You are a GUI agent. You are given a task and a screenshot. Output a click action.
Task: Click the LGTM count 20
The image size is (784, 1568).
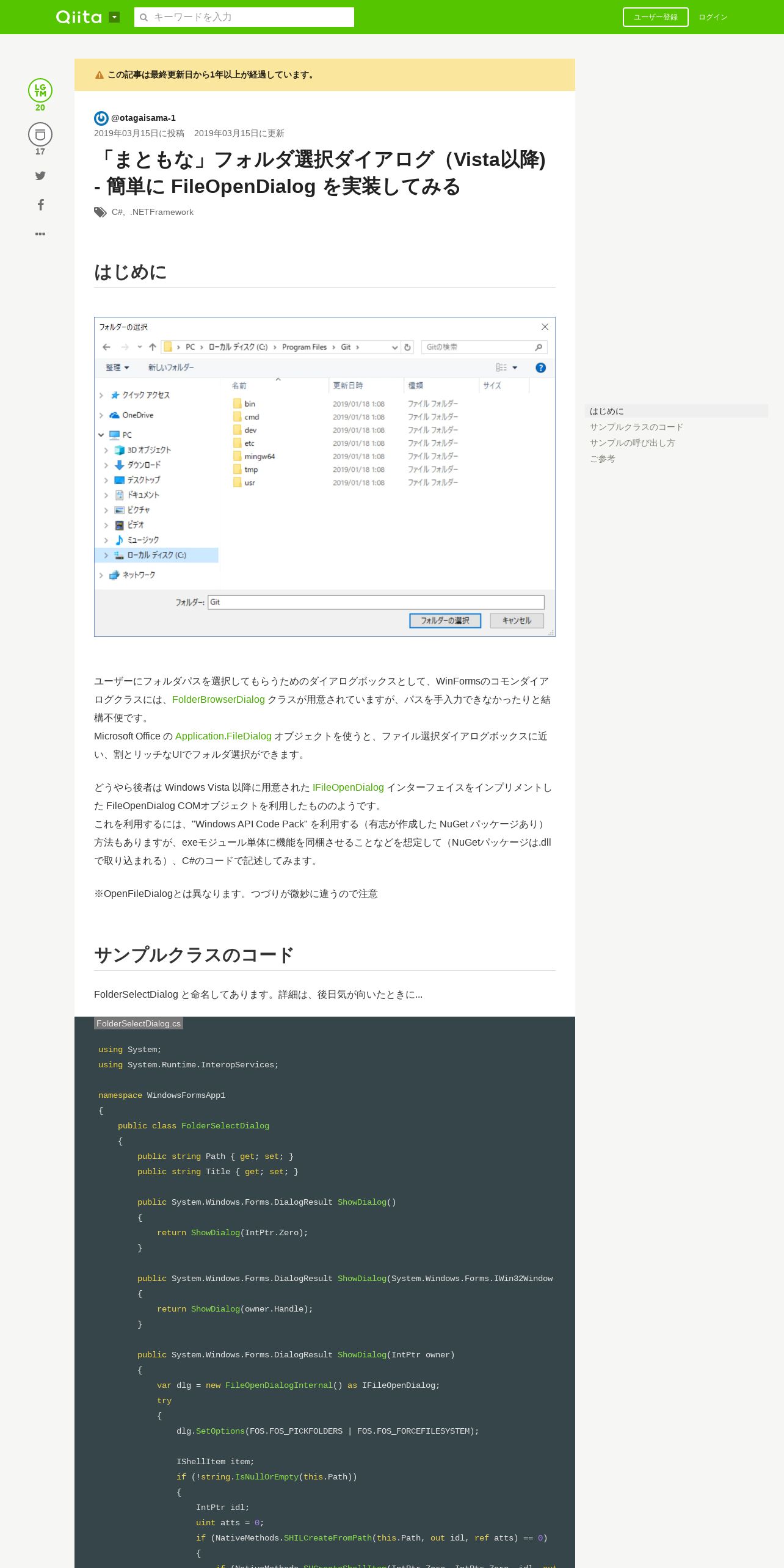[40, 107]
